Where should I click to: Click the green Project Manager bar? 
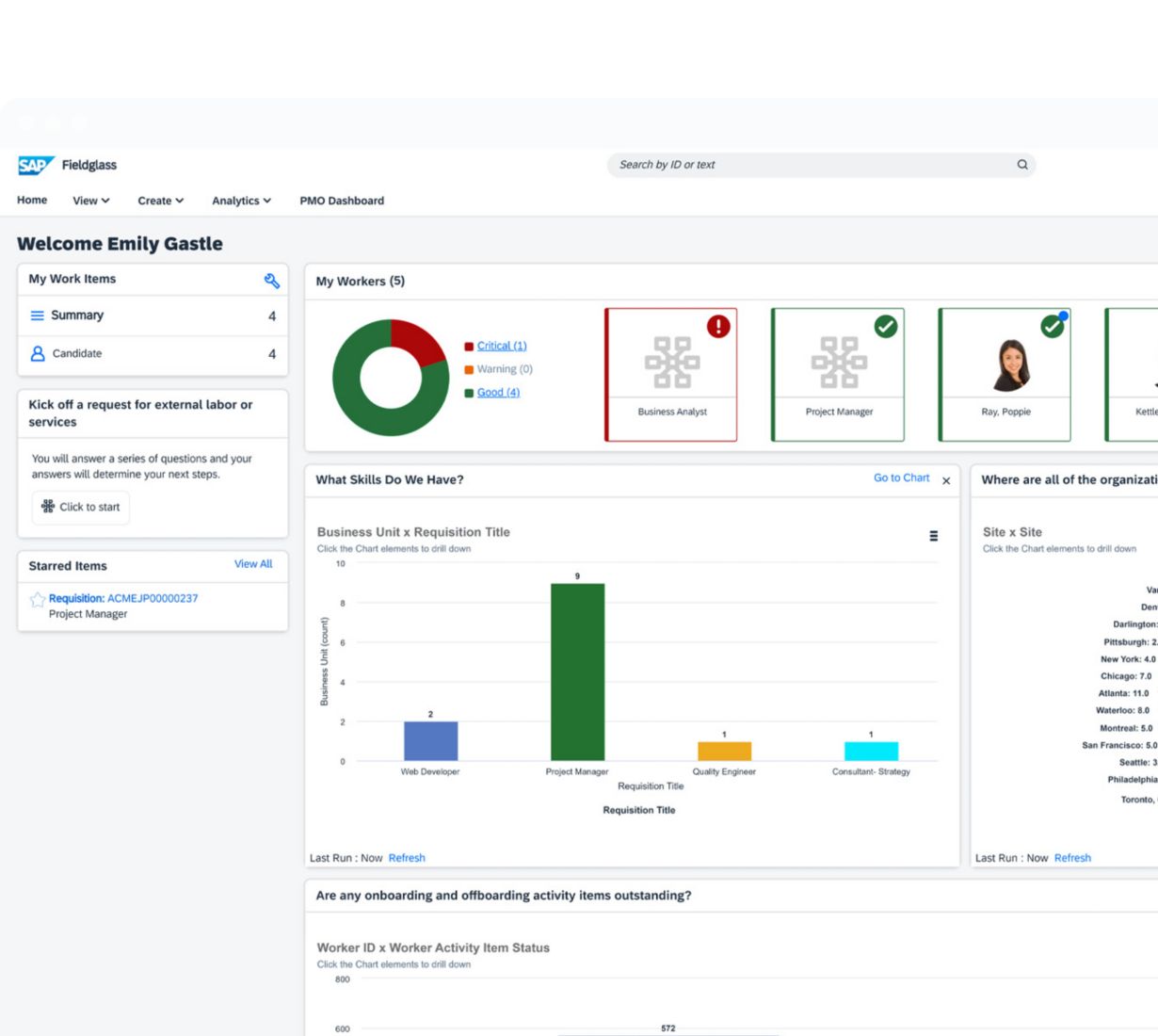577,672
